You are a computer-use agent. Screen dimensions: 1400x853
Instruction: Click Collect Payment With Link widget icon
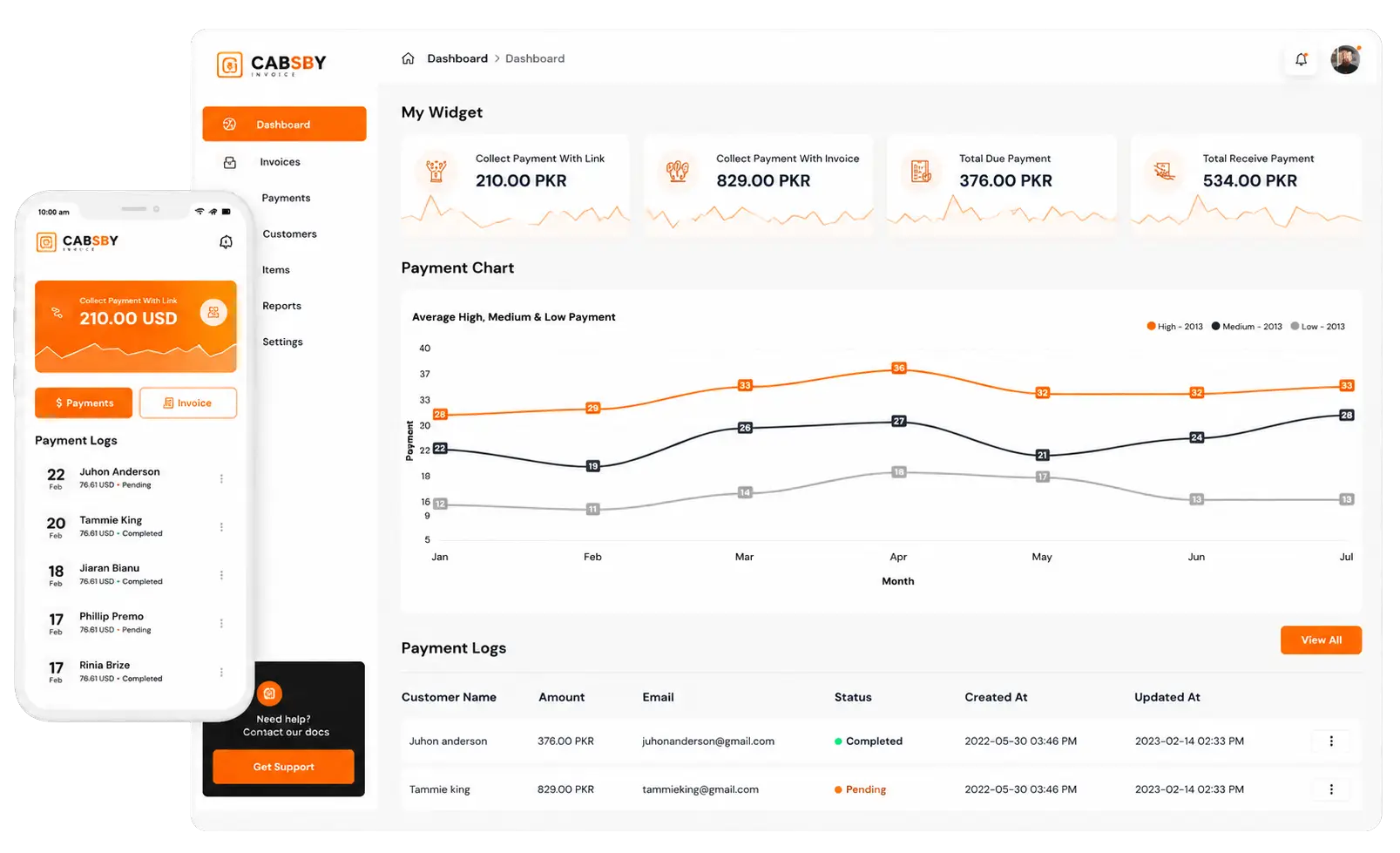click(x=436, y=171)
